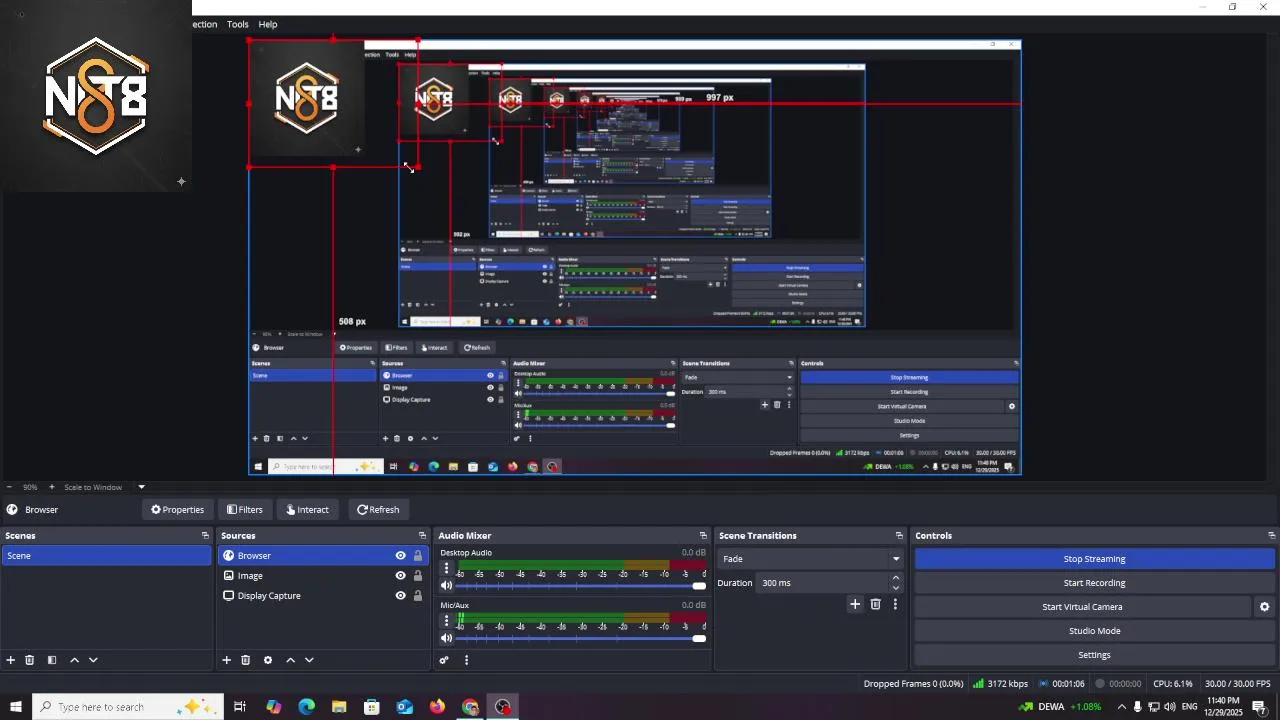Add a new scene with plus icon
This screenshot has width=1280, height=720.
pyautogui.click(x=11, y=660)
